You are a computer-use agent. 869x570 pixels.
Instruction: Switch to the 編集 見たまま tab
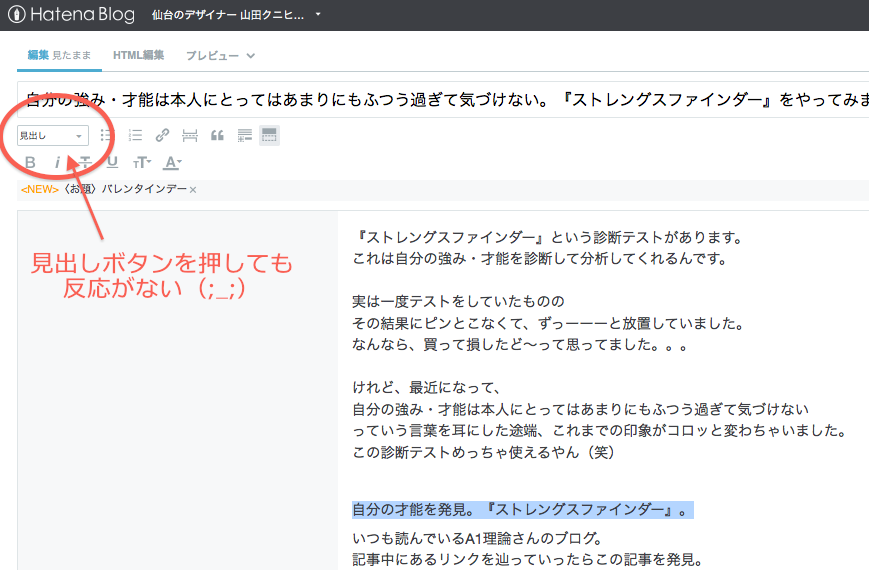pos(59,55)
